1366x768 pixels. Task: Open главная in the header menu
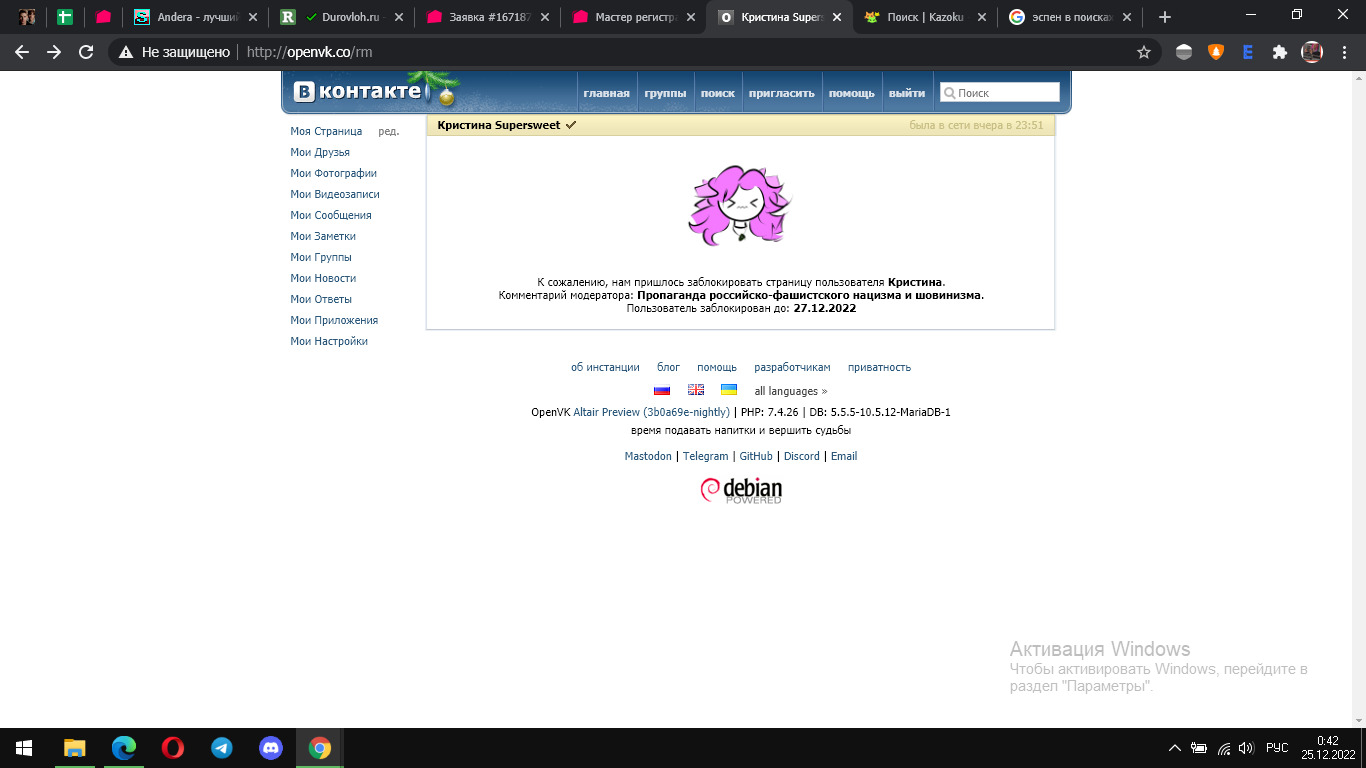(x=607, y=93)
